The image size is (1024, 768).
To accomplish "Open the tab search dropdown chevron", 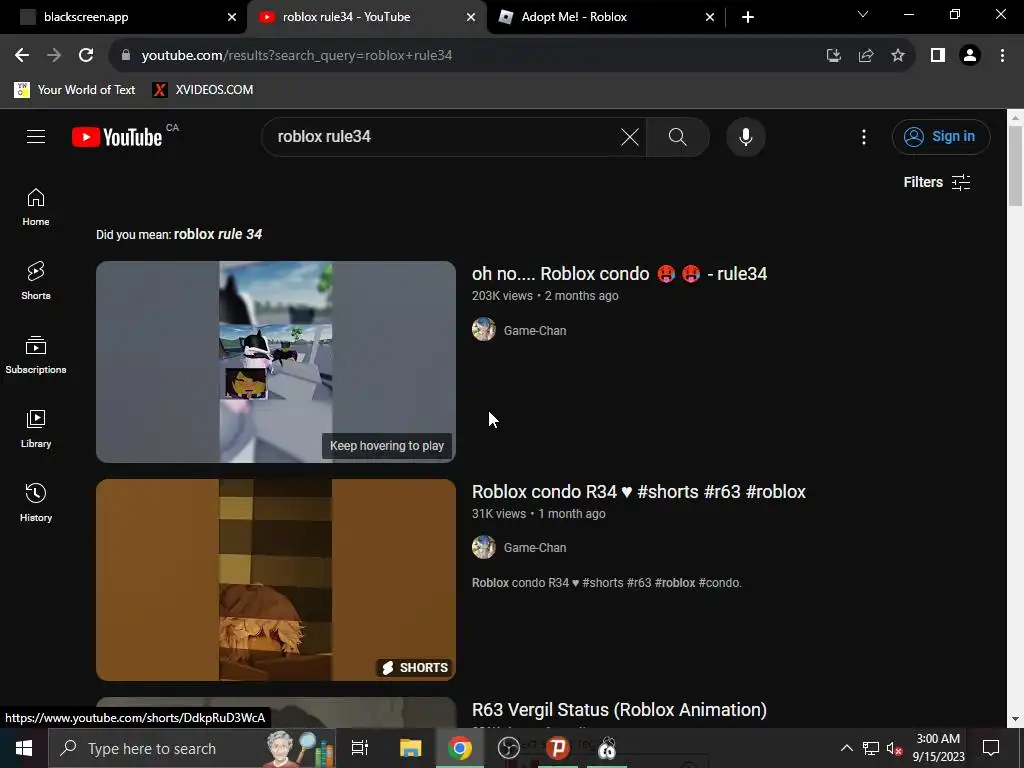I will 863,14.
